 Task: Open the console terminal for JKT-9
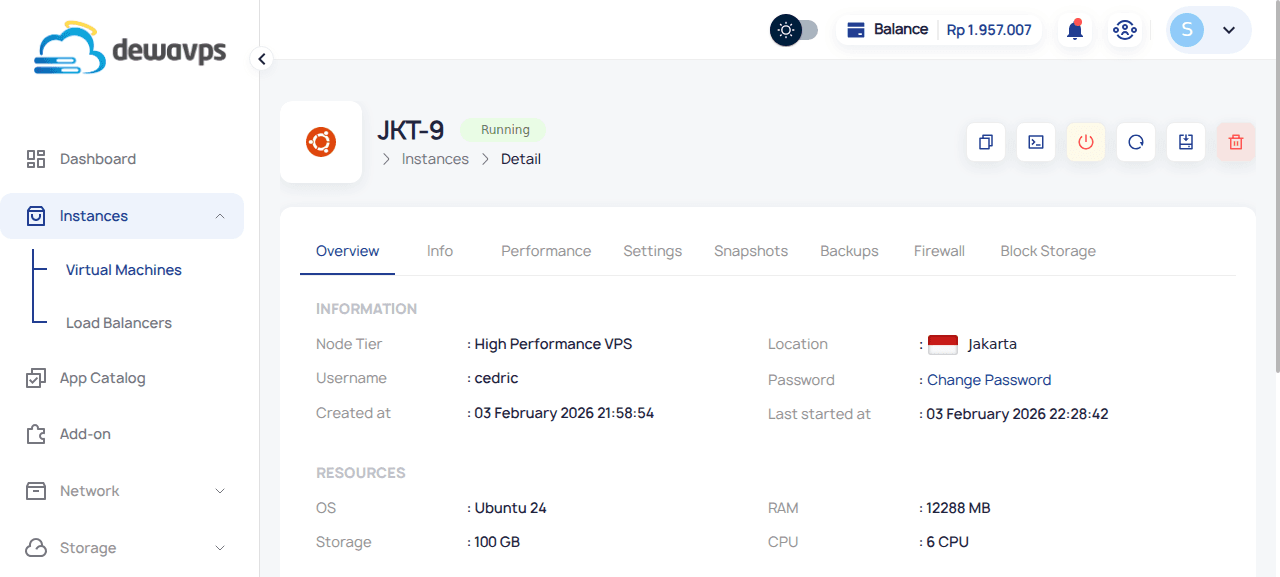pos(1035,142)
